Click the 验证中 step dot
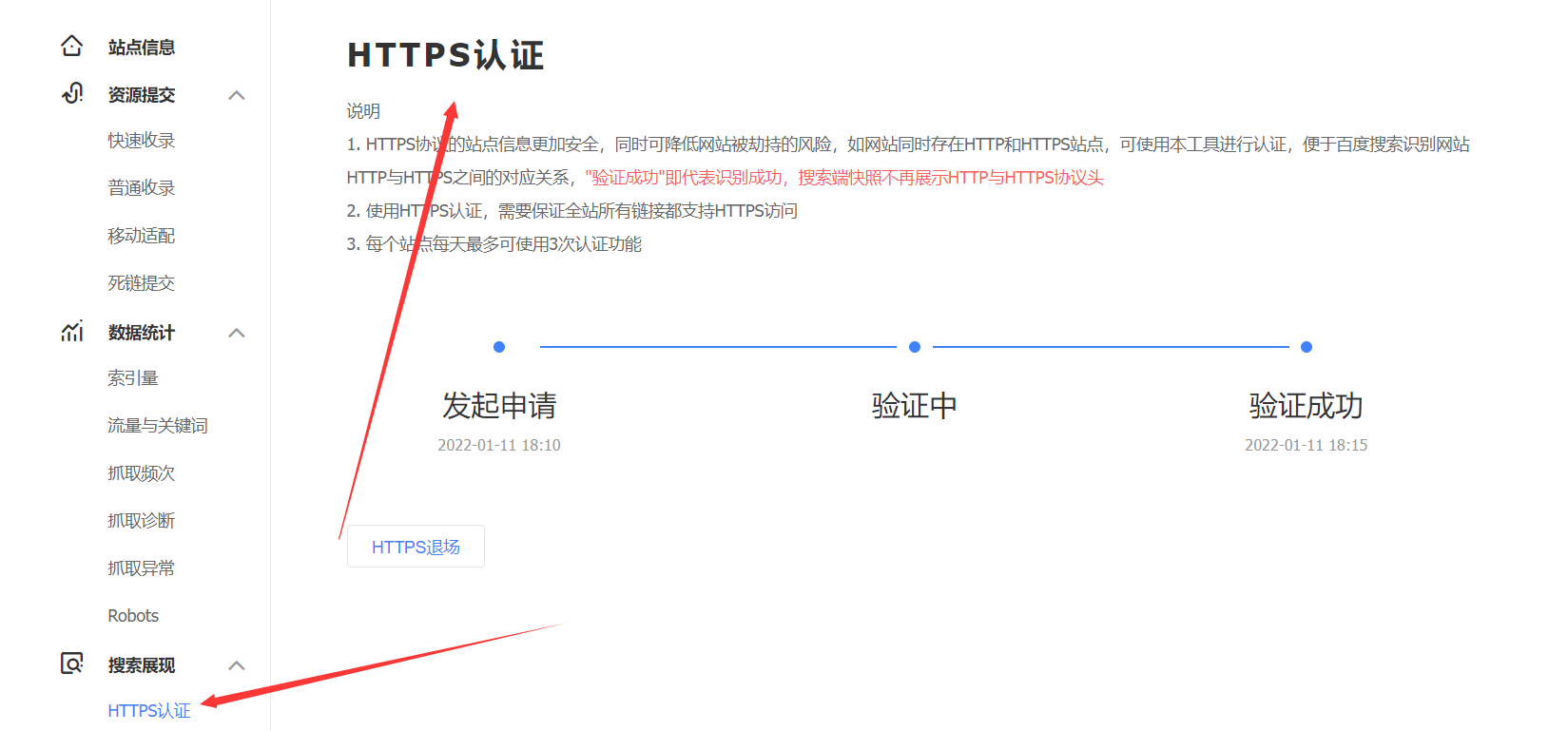The width and height of the screenshot is (1568, 731). point(915,347)
